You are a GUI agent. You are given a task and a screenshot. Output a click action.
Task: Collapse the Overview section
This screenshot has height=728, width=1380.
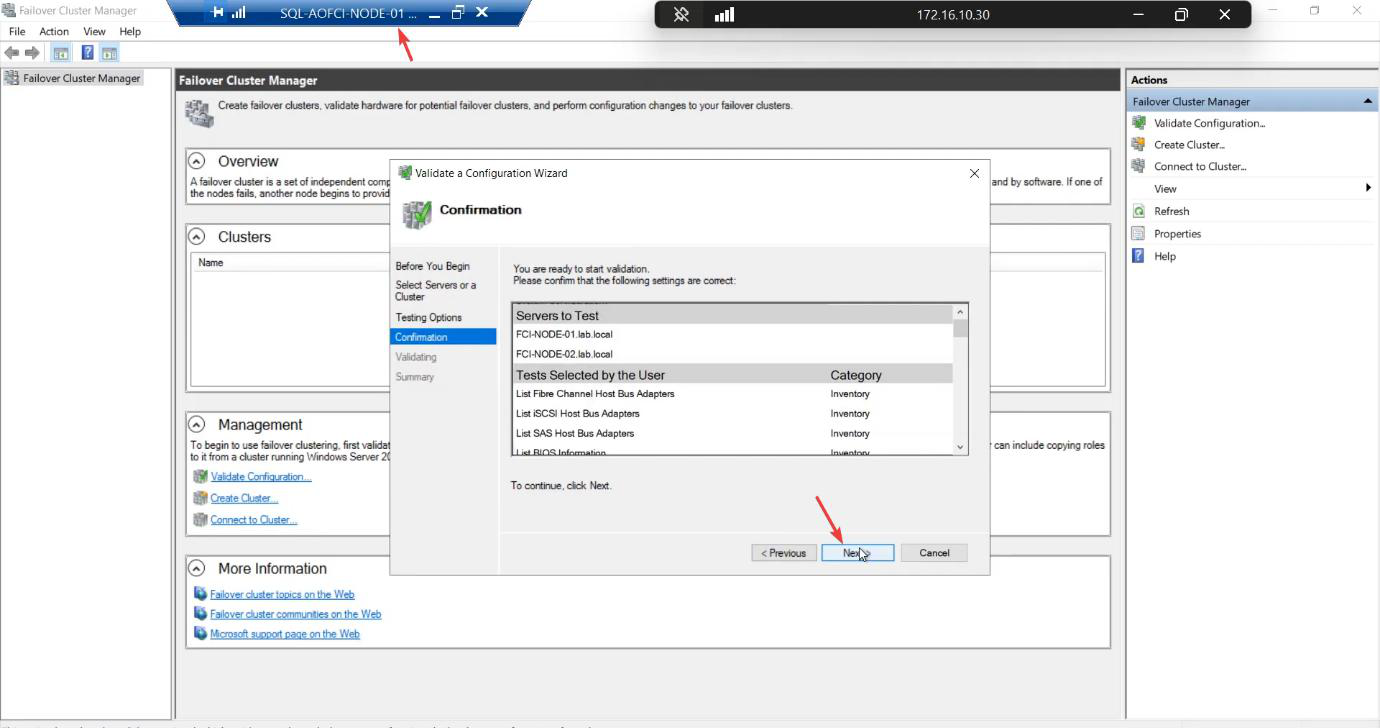197,161
